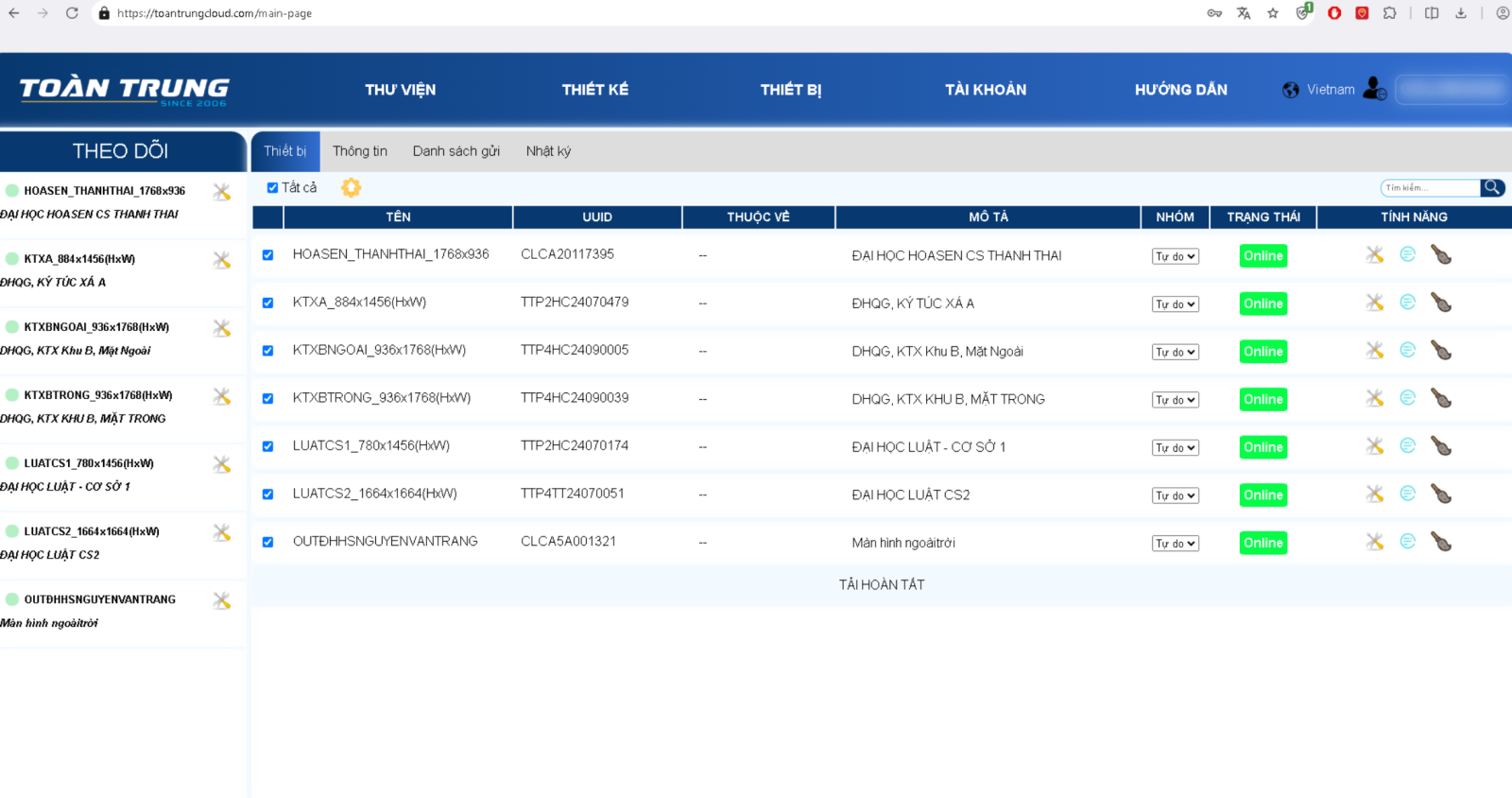
Task: Click the user account icon next to Vietnam
Action: pyautogui.click(x=1374, y=89)
